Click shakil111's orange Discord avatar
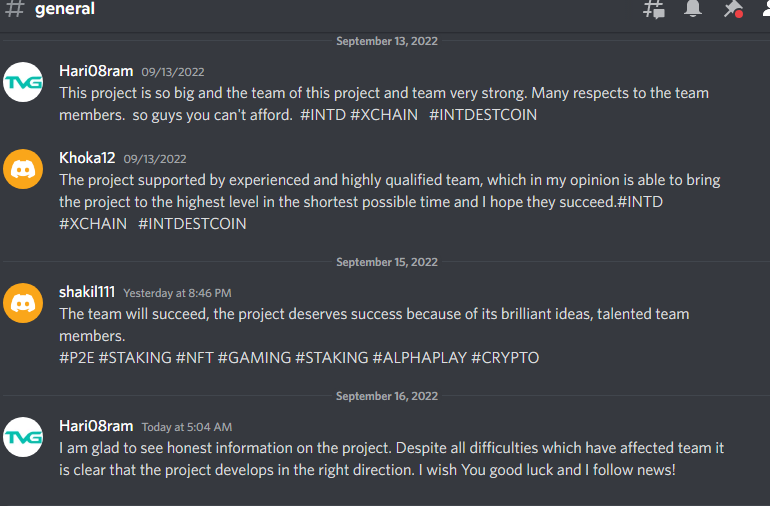The image size is (770, 506). click(x=23, y=303)
